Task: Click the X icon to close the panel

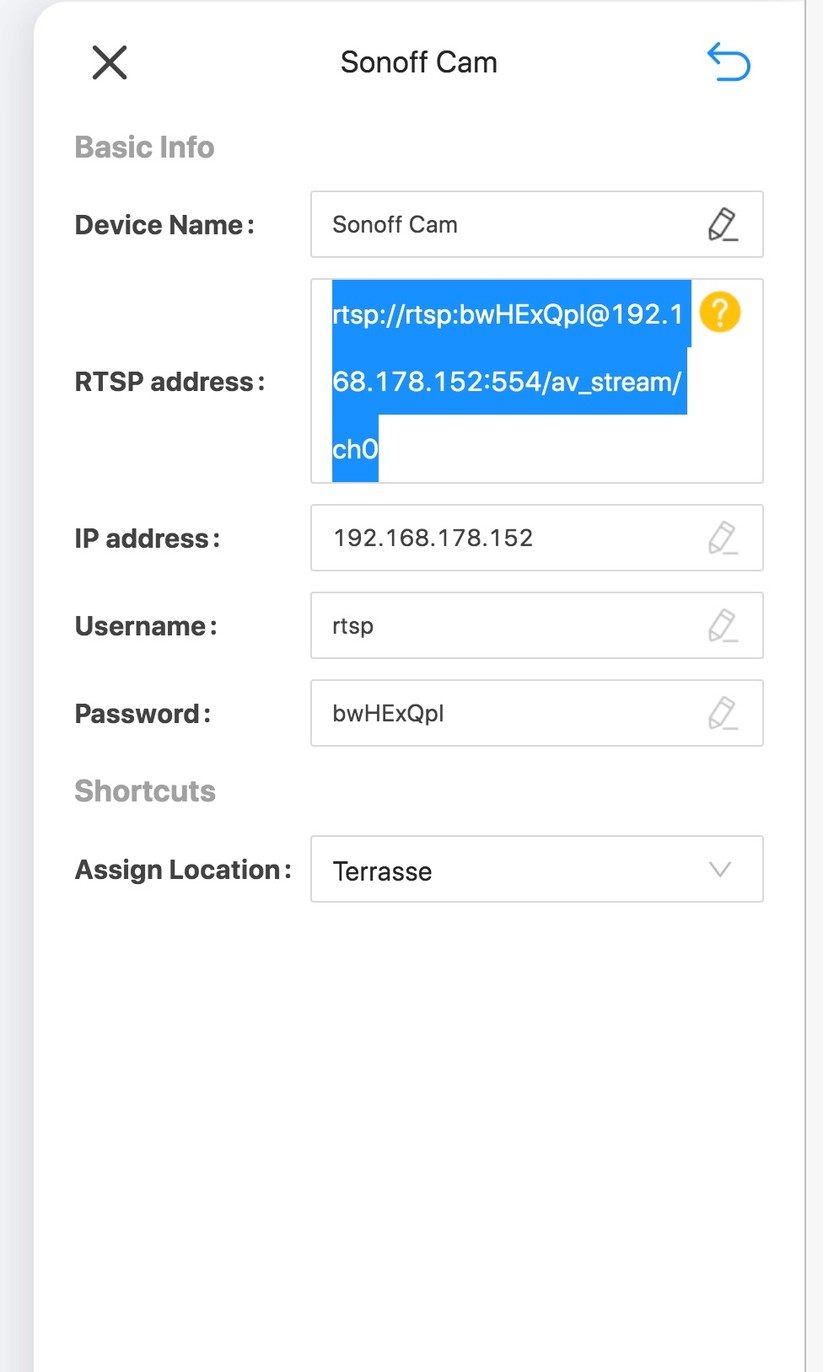Action: (109, 62)
